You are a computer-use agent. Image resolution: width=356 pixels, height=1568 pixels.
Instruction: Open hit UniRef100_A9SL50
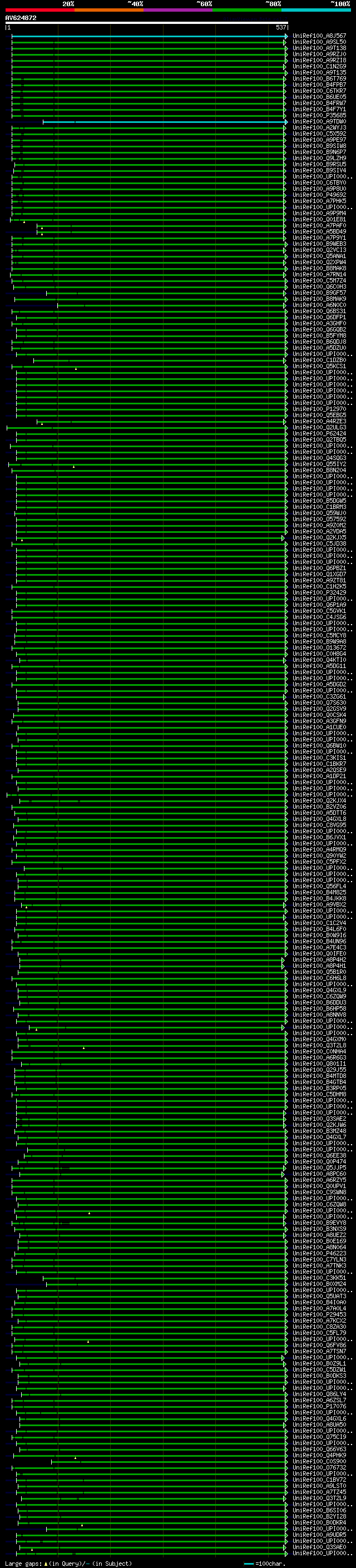pyautogui.click(x=319, y=43)
